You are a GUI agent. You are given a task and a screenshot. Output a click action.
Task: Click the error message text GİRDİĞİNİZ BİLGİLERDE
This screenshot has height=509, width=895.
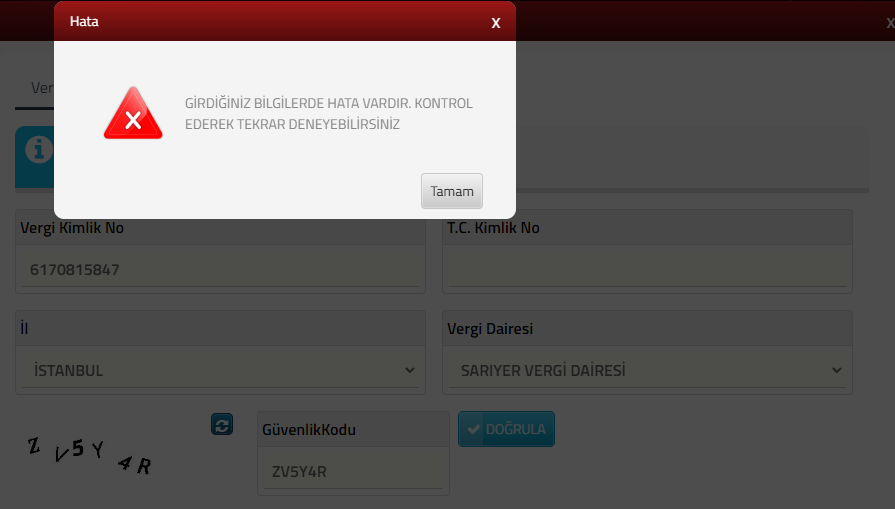pos(329,114)
